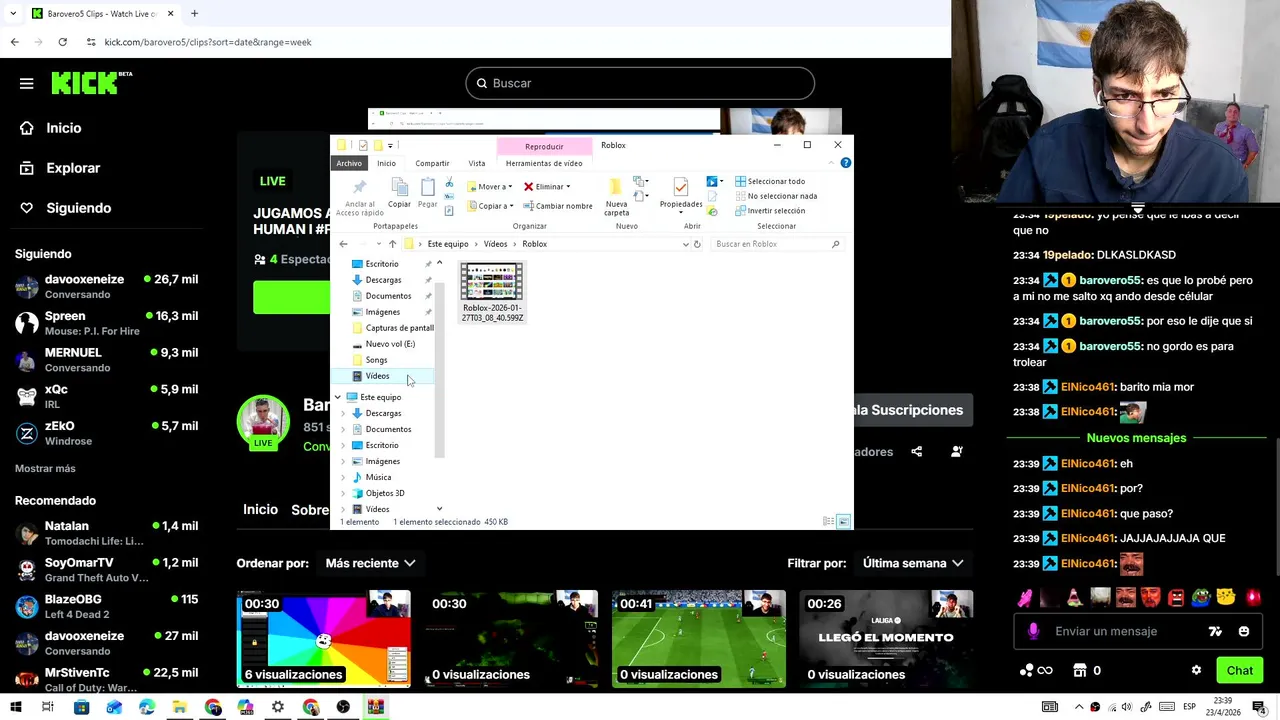Open the address bar history dropdown

[685, 244]
